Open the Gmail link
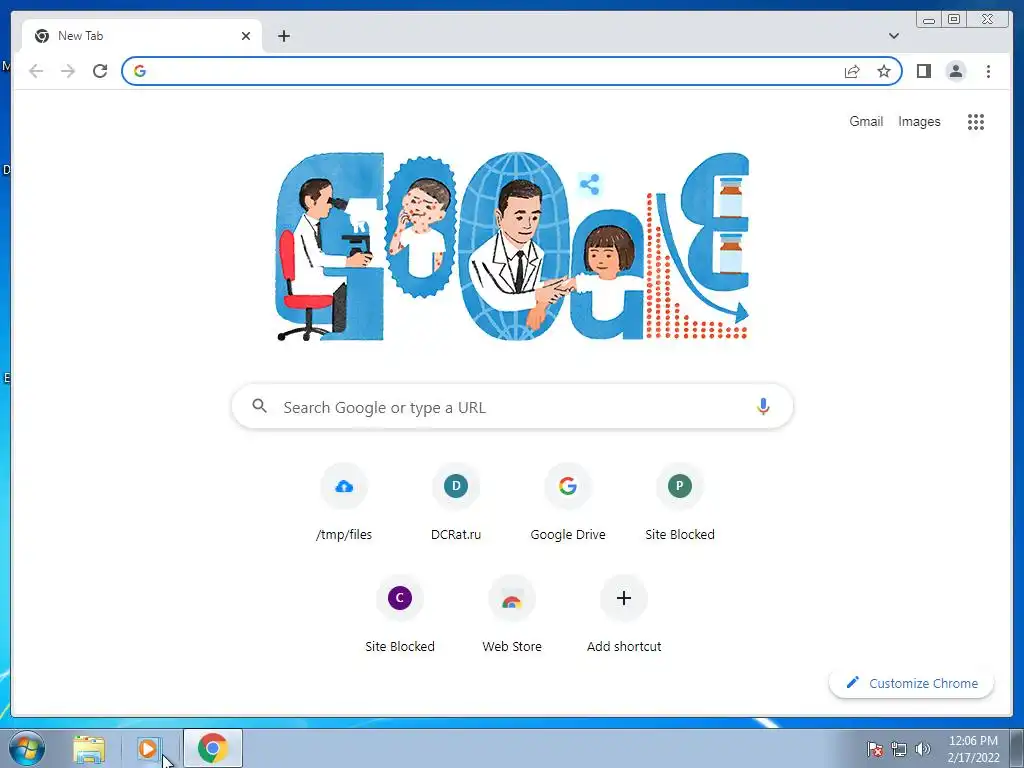This screenshot has height=768, width=1024. 866,121
